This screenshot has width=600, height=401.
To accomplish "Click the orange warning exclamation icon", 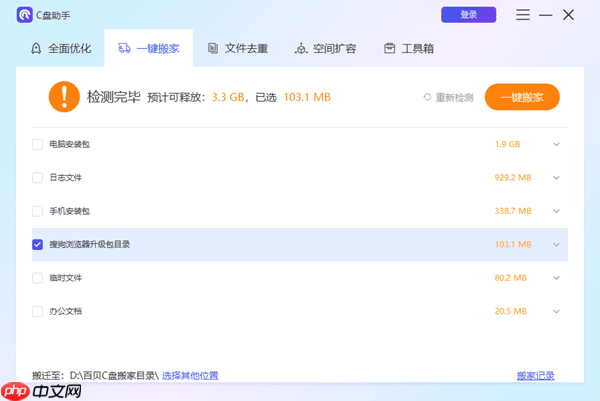I will pyautogui.click(x=64, y=97).
